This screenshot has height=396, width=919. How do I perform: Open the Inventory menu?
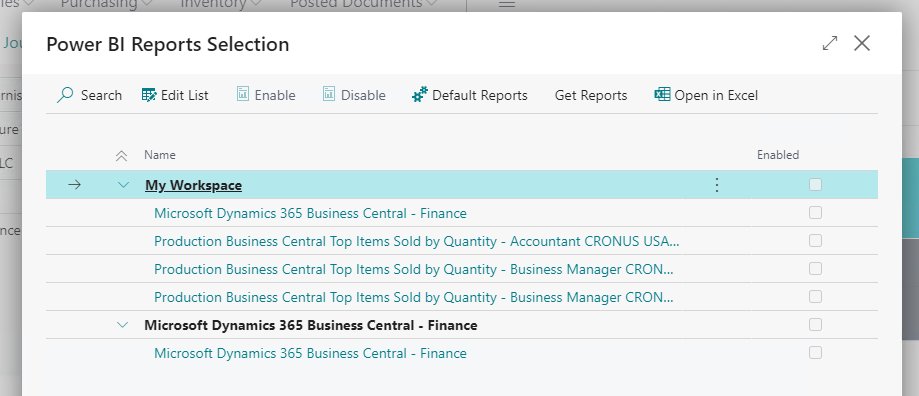(219, 4)
